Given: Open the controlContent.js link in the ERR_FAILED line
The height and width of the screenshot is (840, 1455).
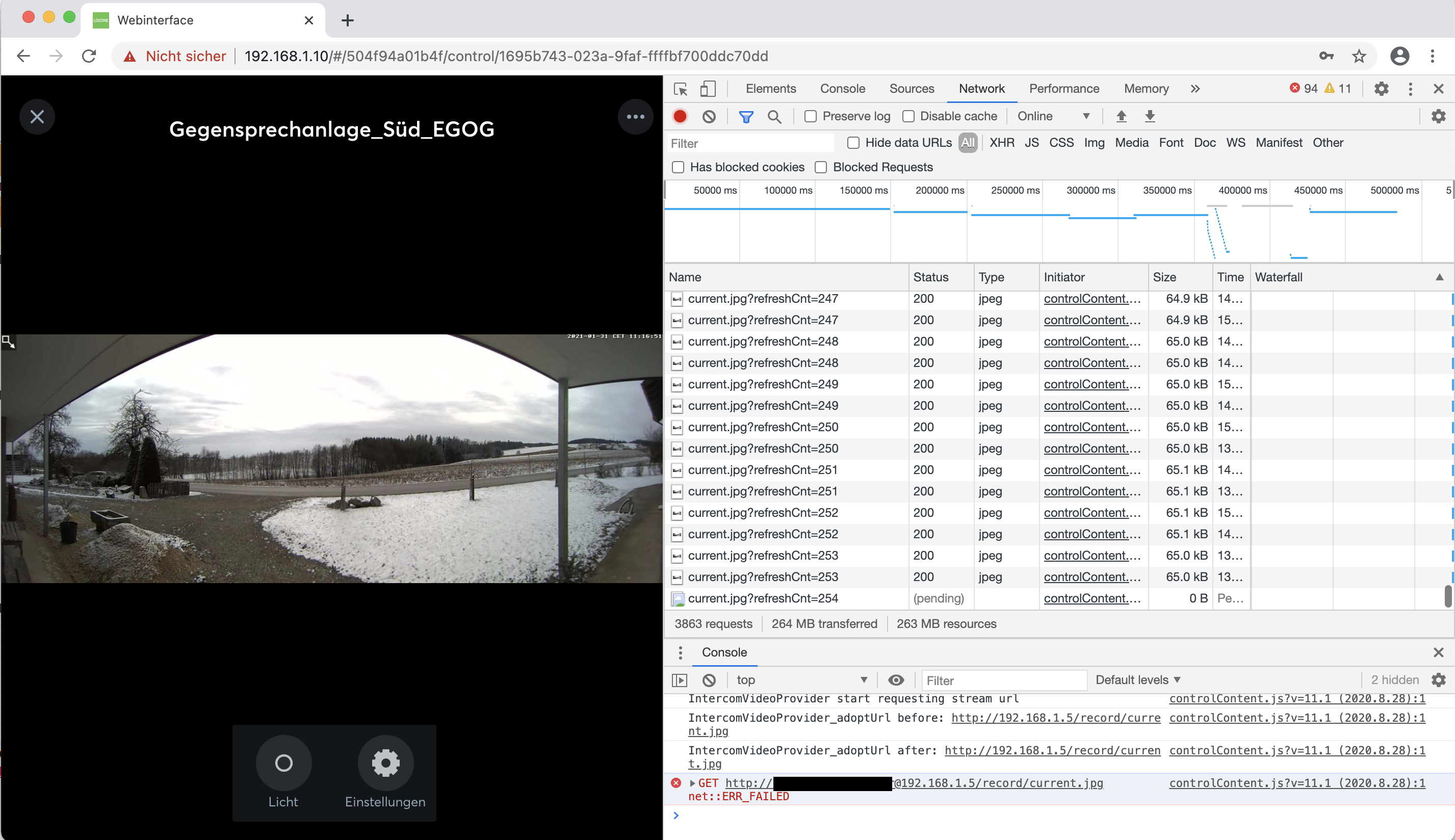Looking at the screenshot, I should click(1297, 783).
